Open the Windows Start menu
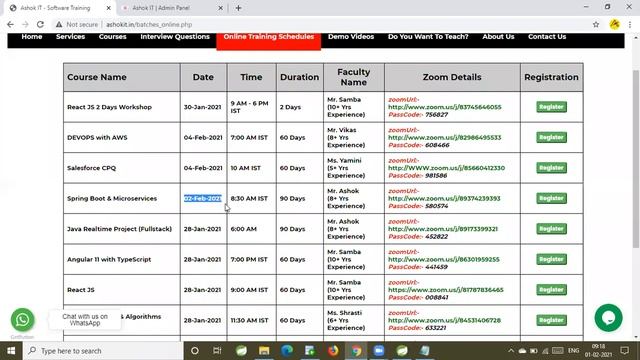Viewport: 640px width, 360px height. tap(11, 351)
